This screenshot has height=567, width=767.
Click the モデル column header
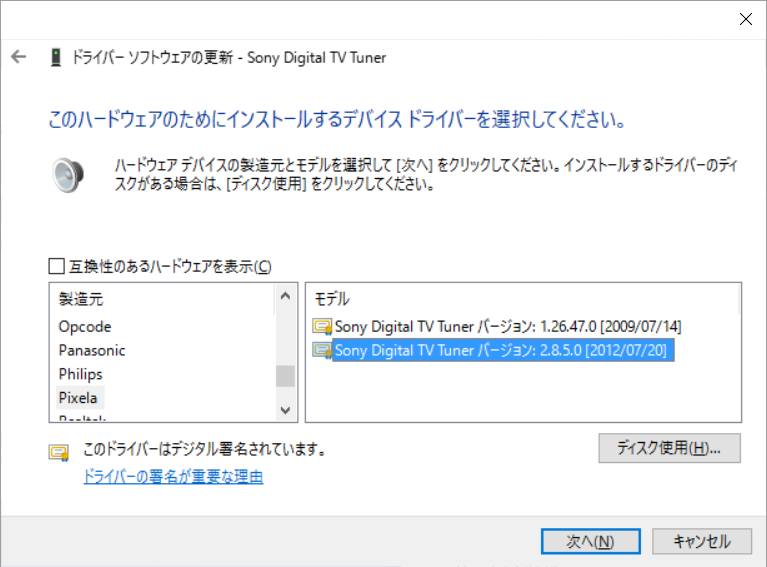pos(331,298)
